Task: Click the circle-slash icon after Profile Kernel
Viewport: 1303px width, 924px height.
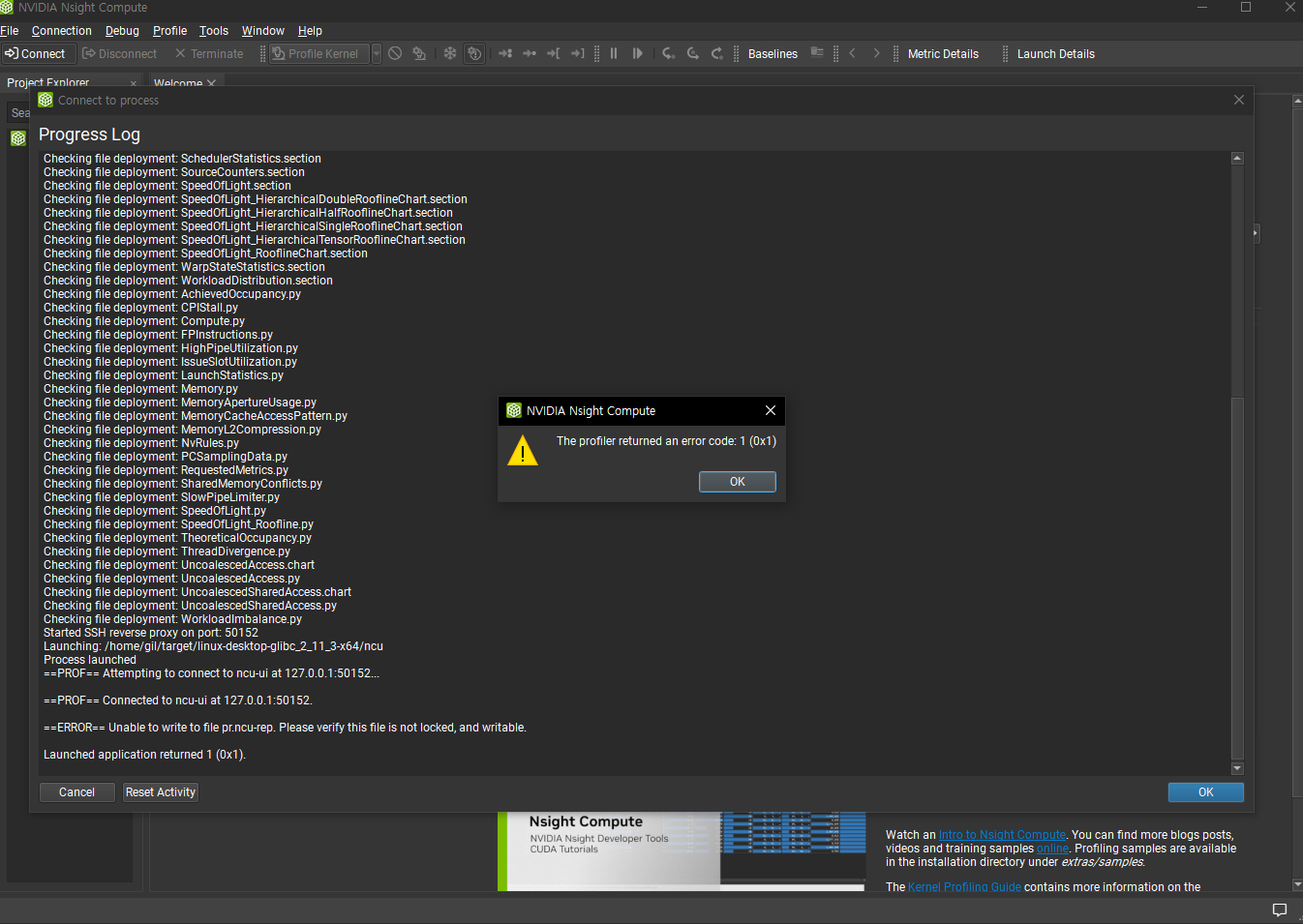Action: [395, 54]
